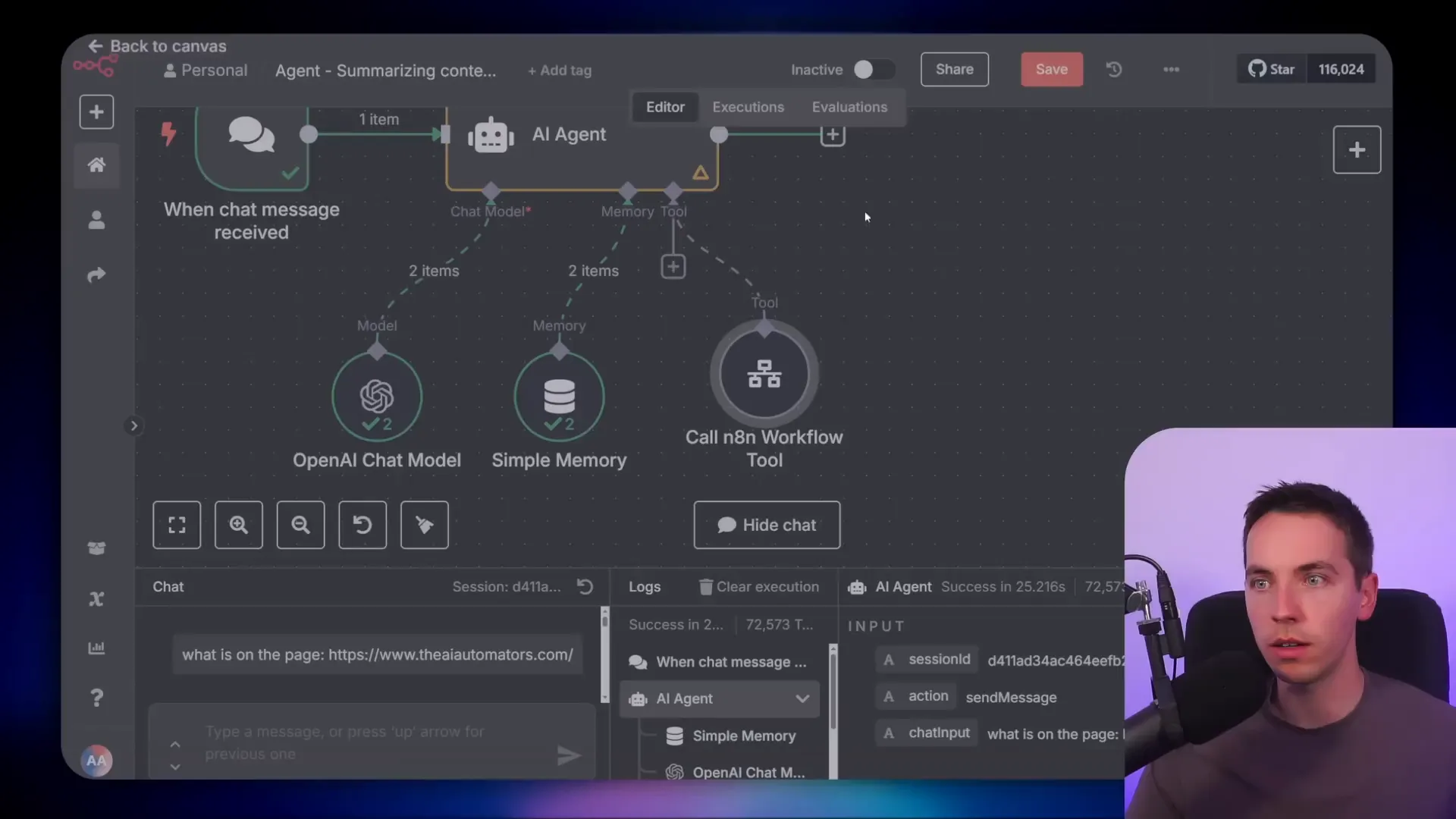Click + Add tag
Screen dimensions: 1456x819
(560, 71)
